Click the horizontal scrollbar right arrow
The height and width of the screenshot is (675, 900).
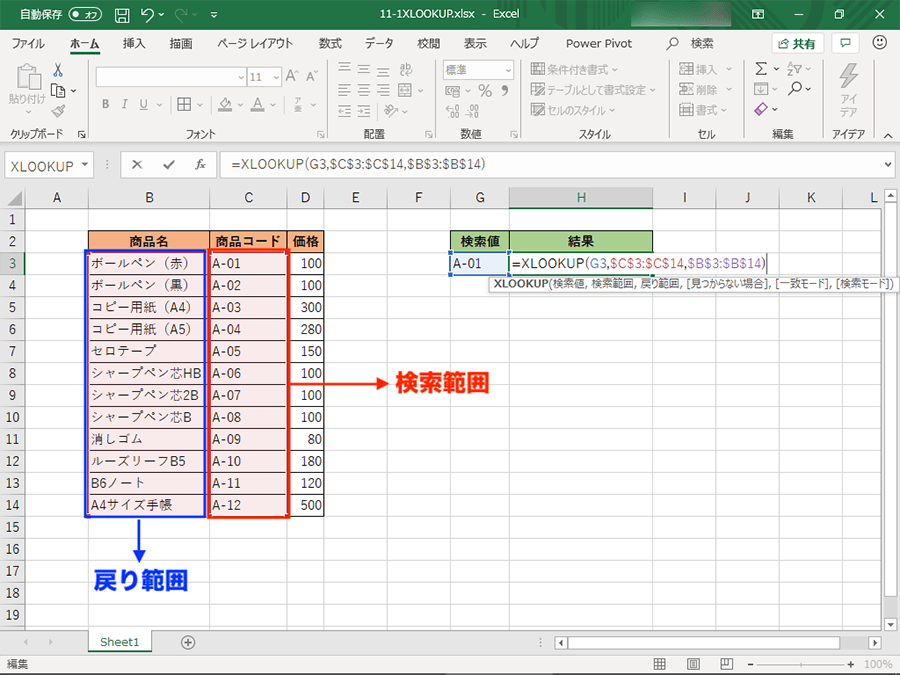[874, 642]
